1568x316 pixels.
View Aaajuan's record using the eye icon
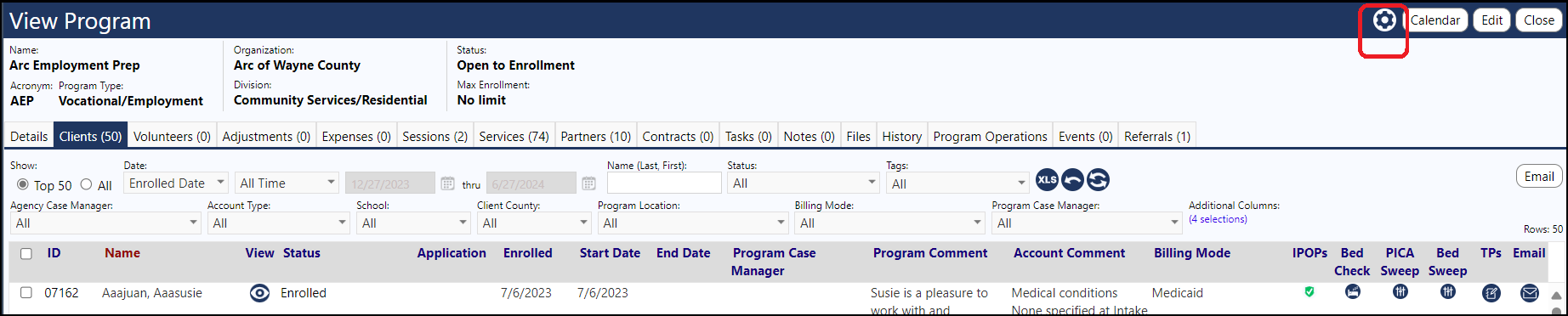[259, 293]
